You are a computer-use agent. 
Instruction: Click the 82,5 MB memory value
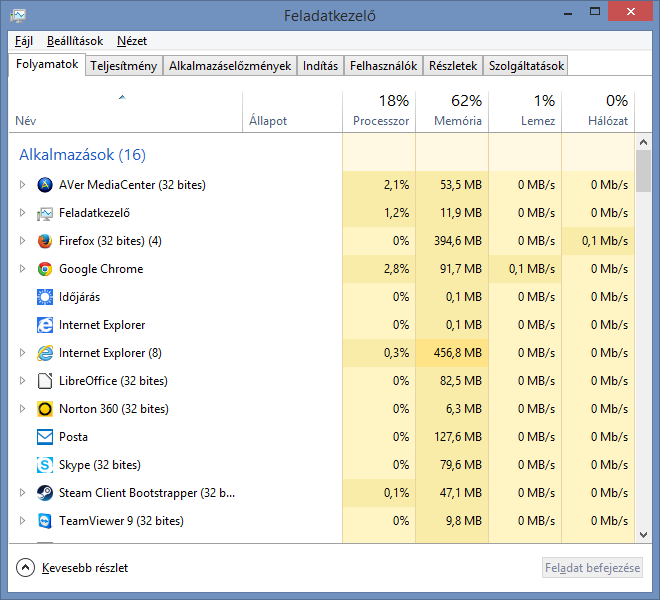tap(460, 381)
